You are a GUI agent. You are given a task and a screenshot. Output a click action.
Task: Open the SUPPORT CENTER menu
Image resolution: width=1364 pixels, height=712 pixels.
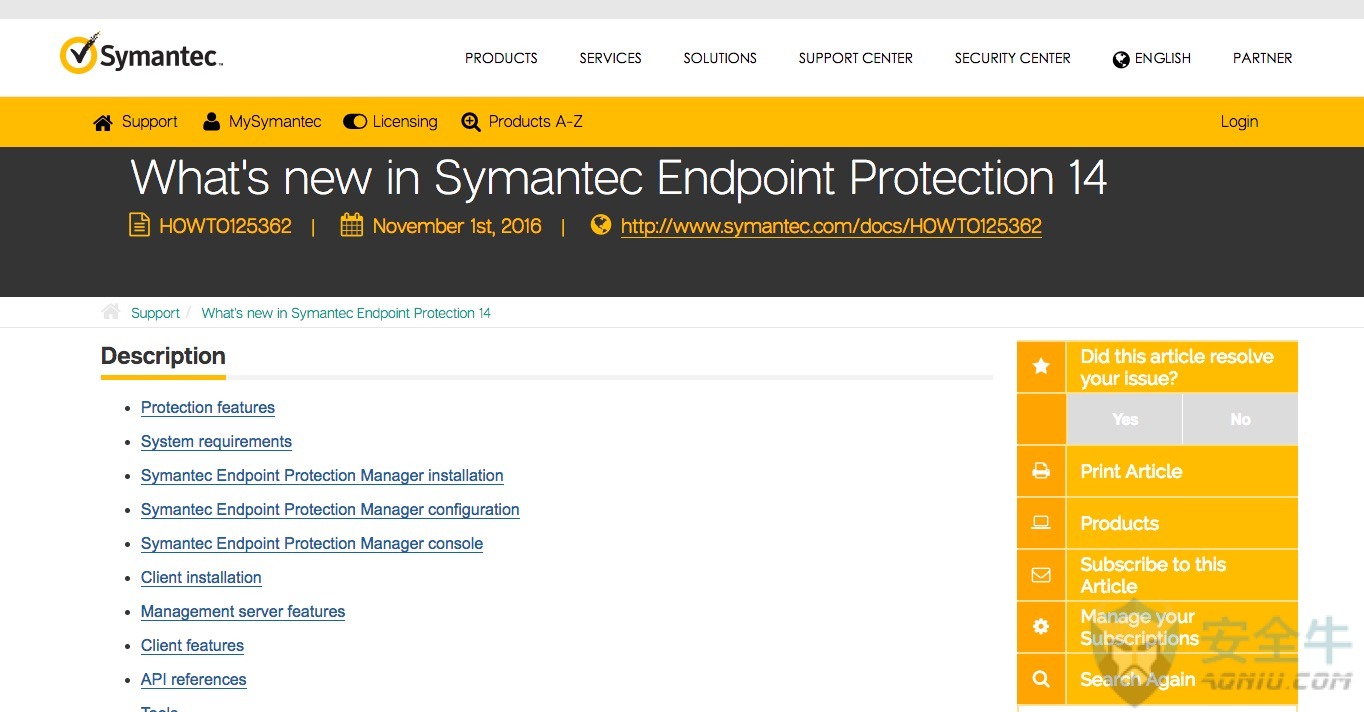coord(855,58)
